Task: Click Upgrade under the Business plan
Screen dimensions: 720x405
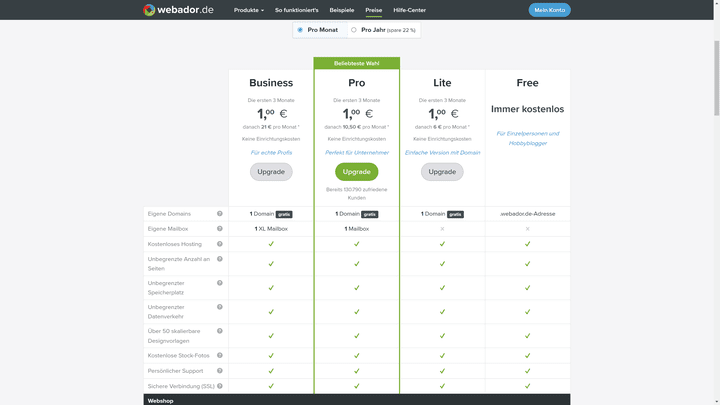Action: 271,172
